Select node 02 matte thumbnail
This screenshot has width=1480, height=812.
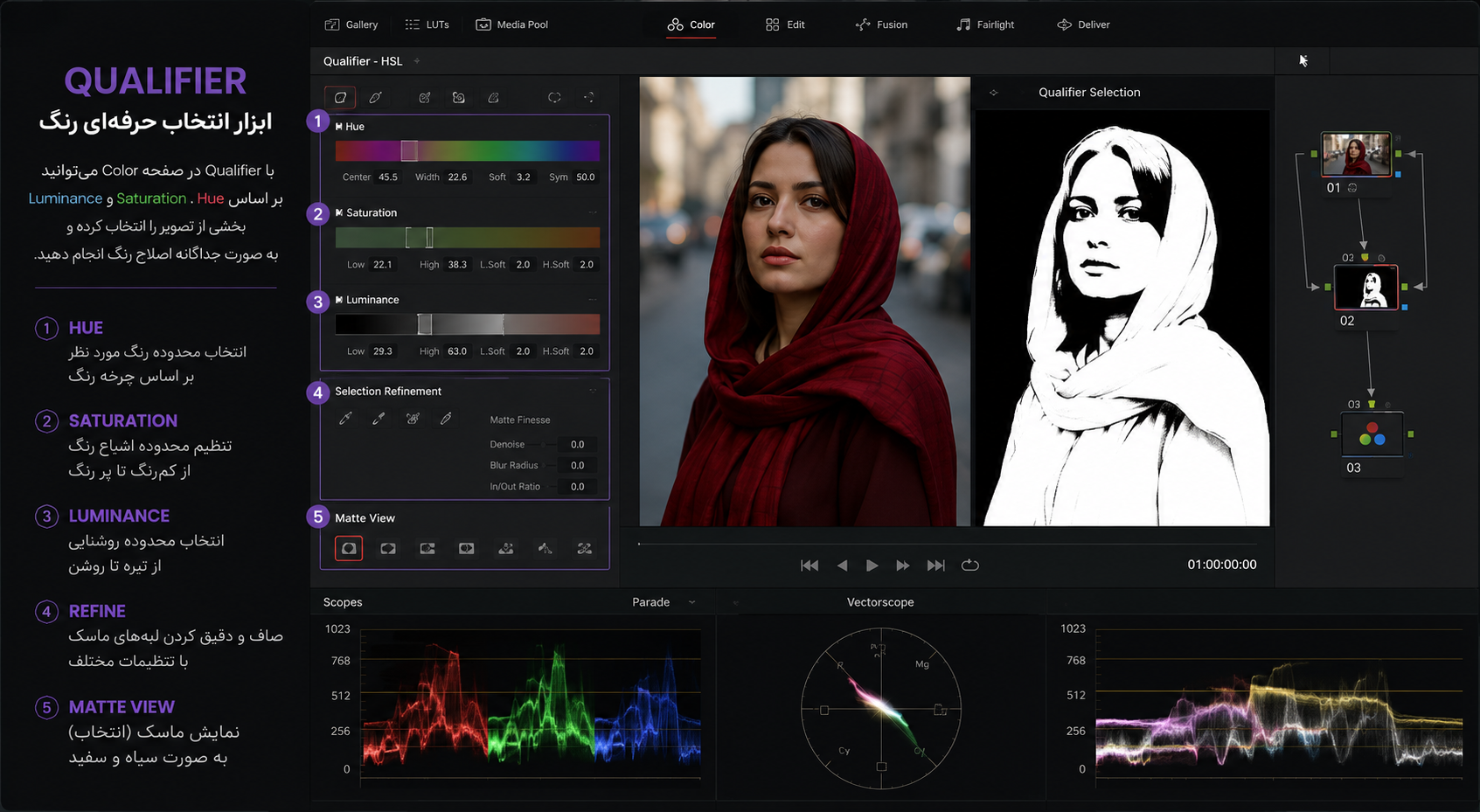pyautogui.click(x=1365, y=288)
